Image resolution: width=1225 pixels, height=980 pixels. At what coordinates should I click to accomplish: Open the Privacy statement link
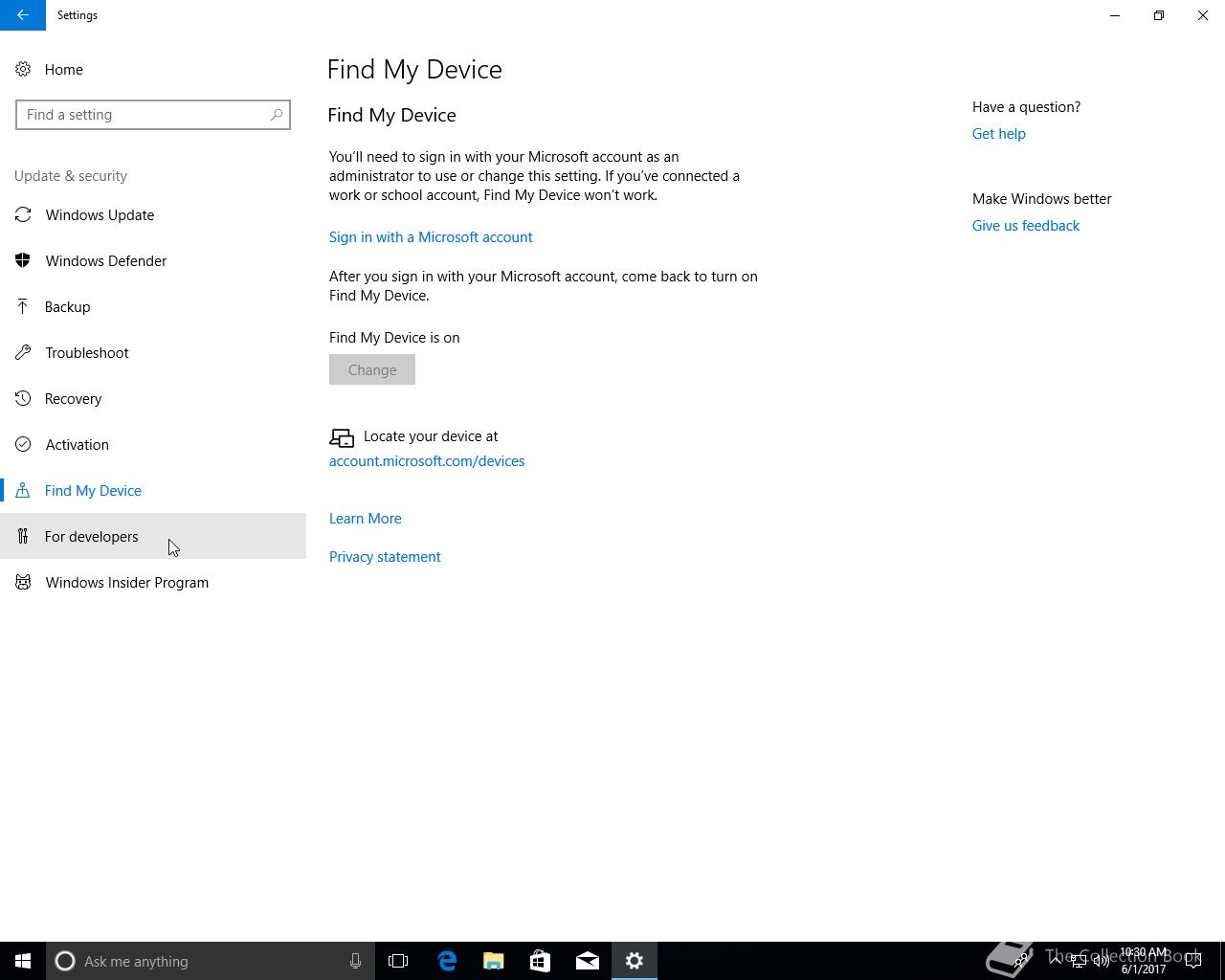click(385, 557)
